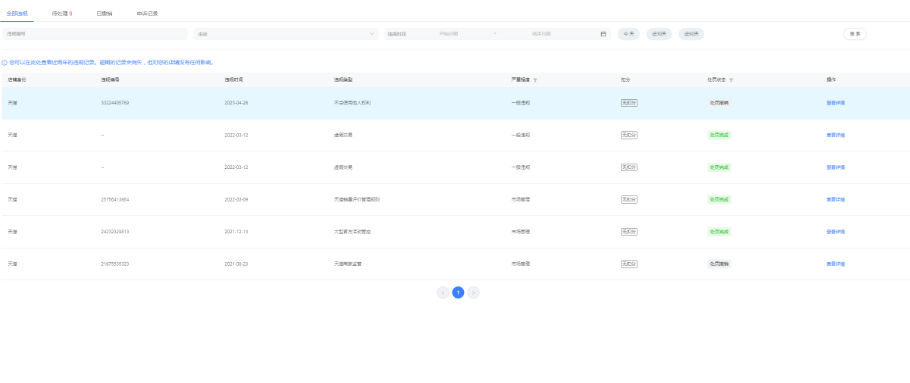Click the 无扣分 tag in 2021-08-23 row
Image resolution: width=910 pixels, height=383 pixels.
(629, 263)
